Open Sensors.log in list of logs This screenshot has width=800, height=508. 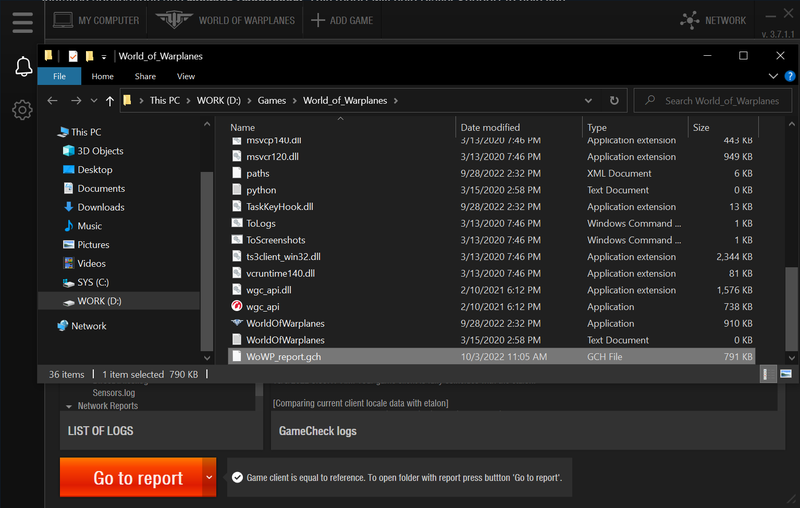pos(114,393)
